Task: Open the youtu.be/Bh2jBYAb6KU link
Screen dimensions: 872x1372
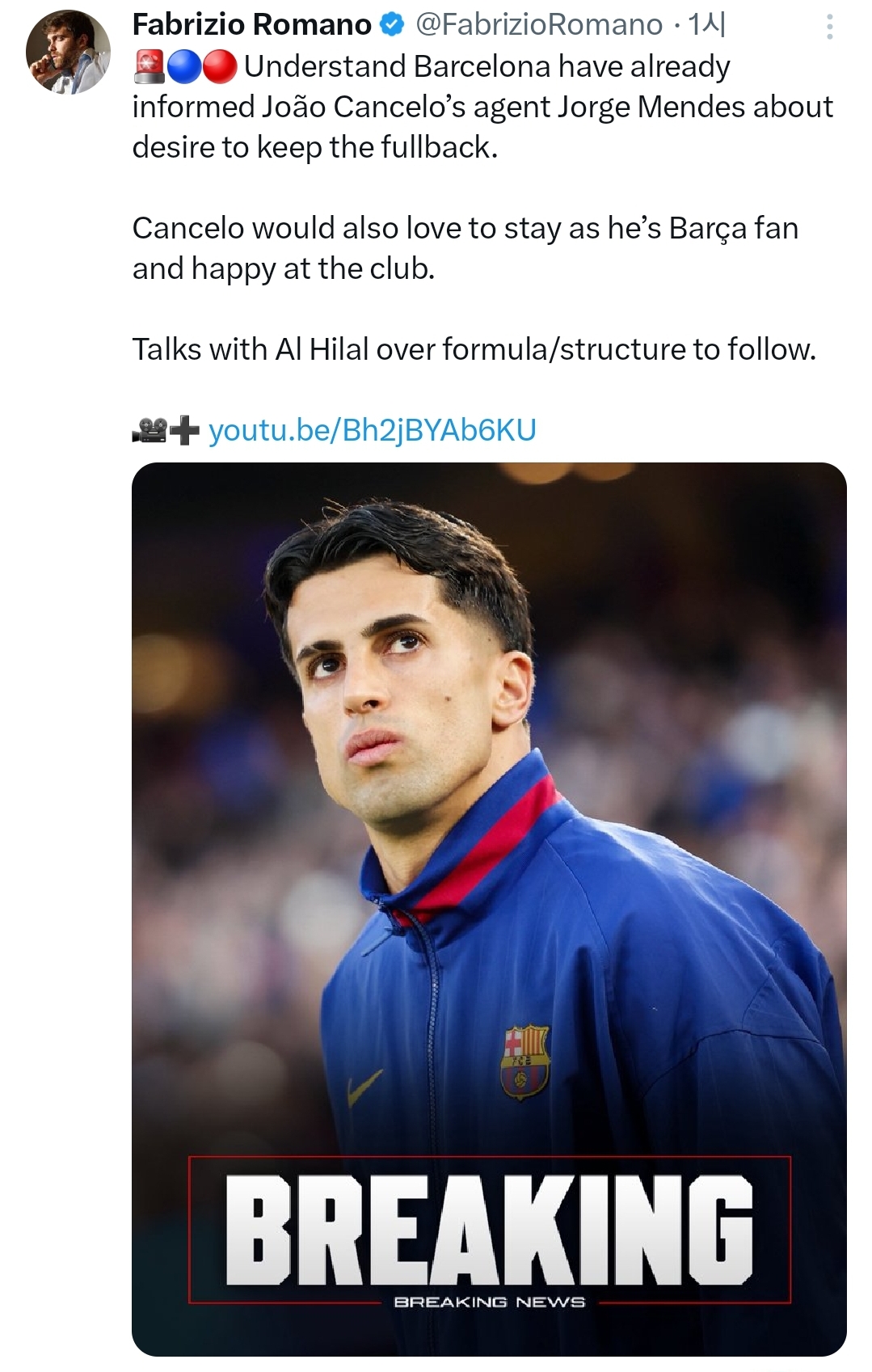Action: click(372, 430)
